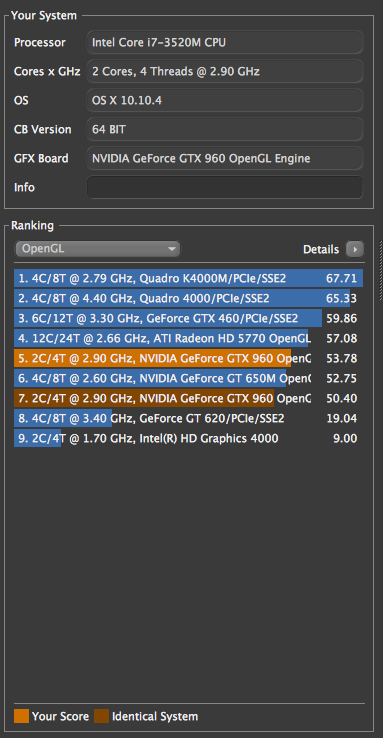Click the OS X 10.10.4 field

[x=225, y=100]
